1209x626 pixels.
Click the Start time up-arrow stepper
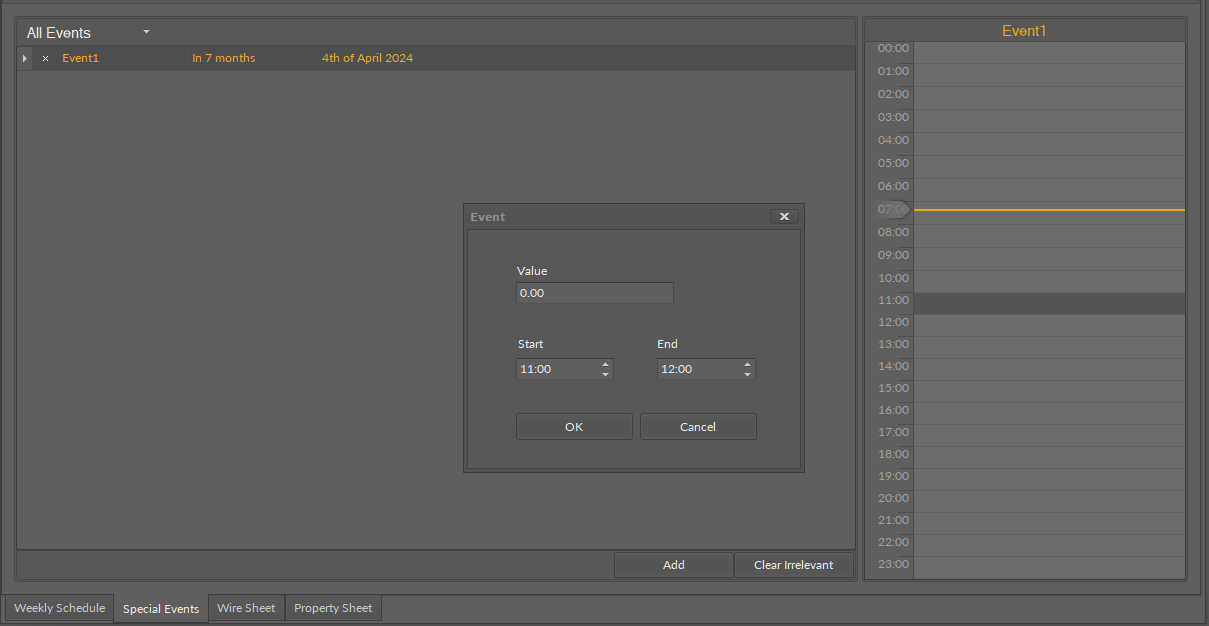[x=604, y=363]
